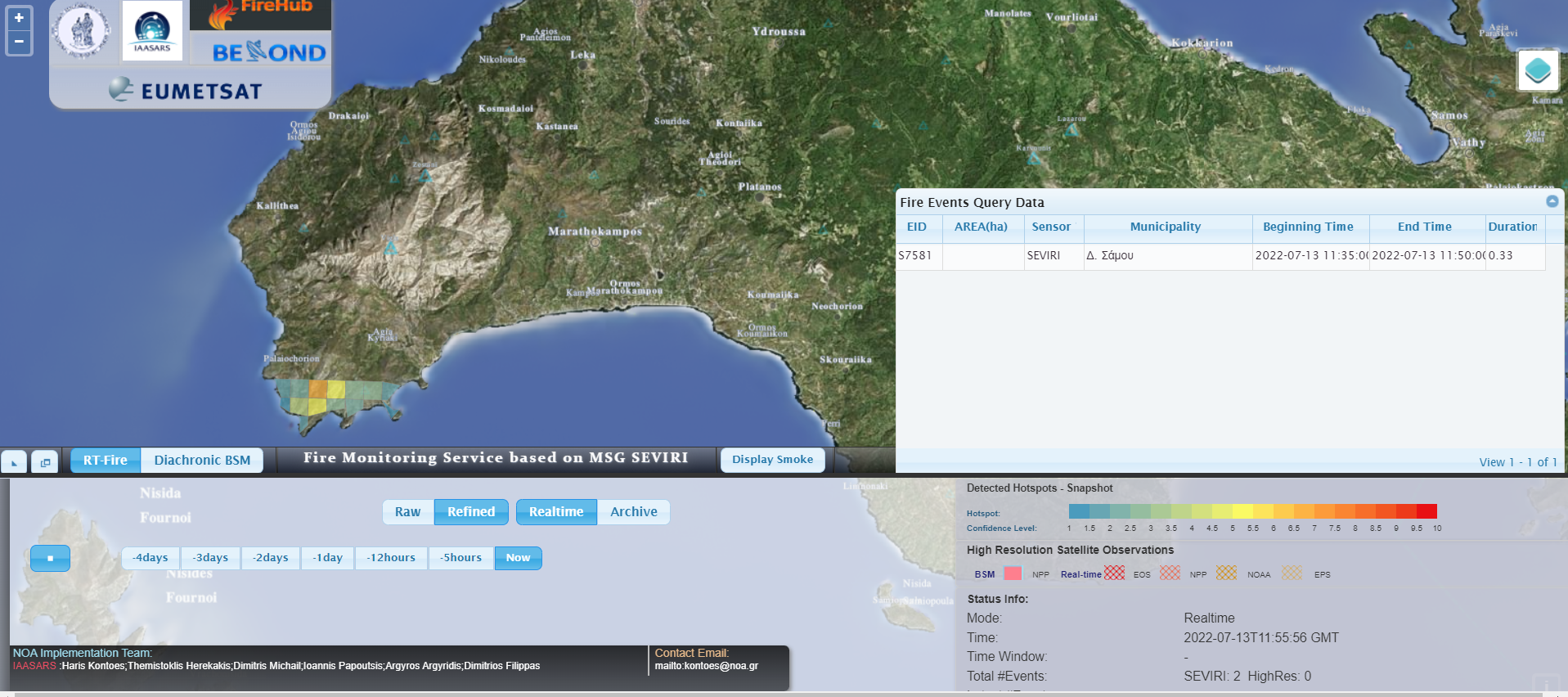Click the pop-out window icon
The image size is (1568, 697).
45,462
